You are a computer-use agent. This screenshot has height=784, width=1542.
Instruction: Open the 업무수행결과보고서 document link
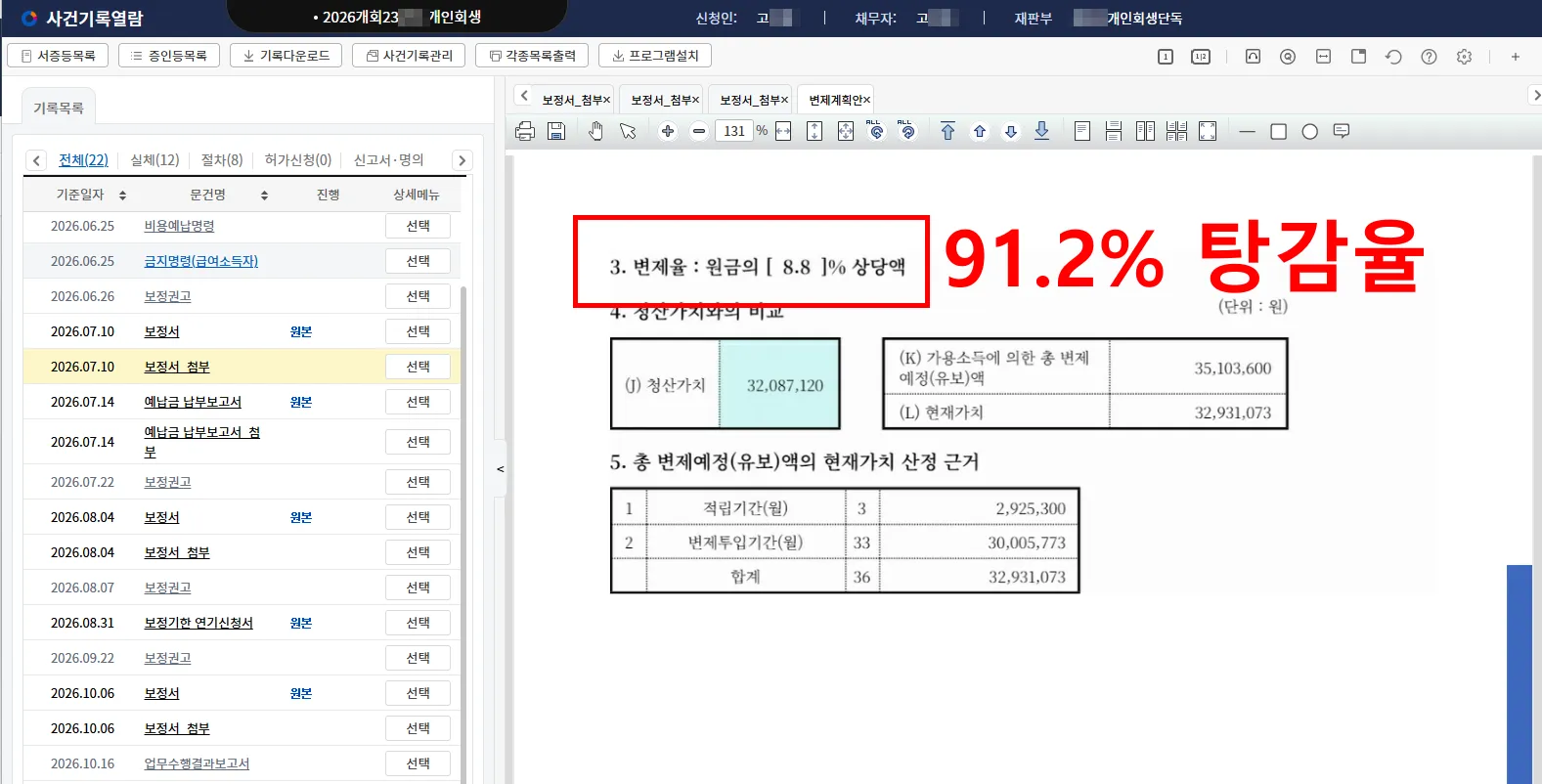click(197, 763)
